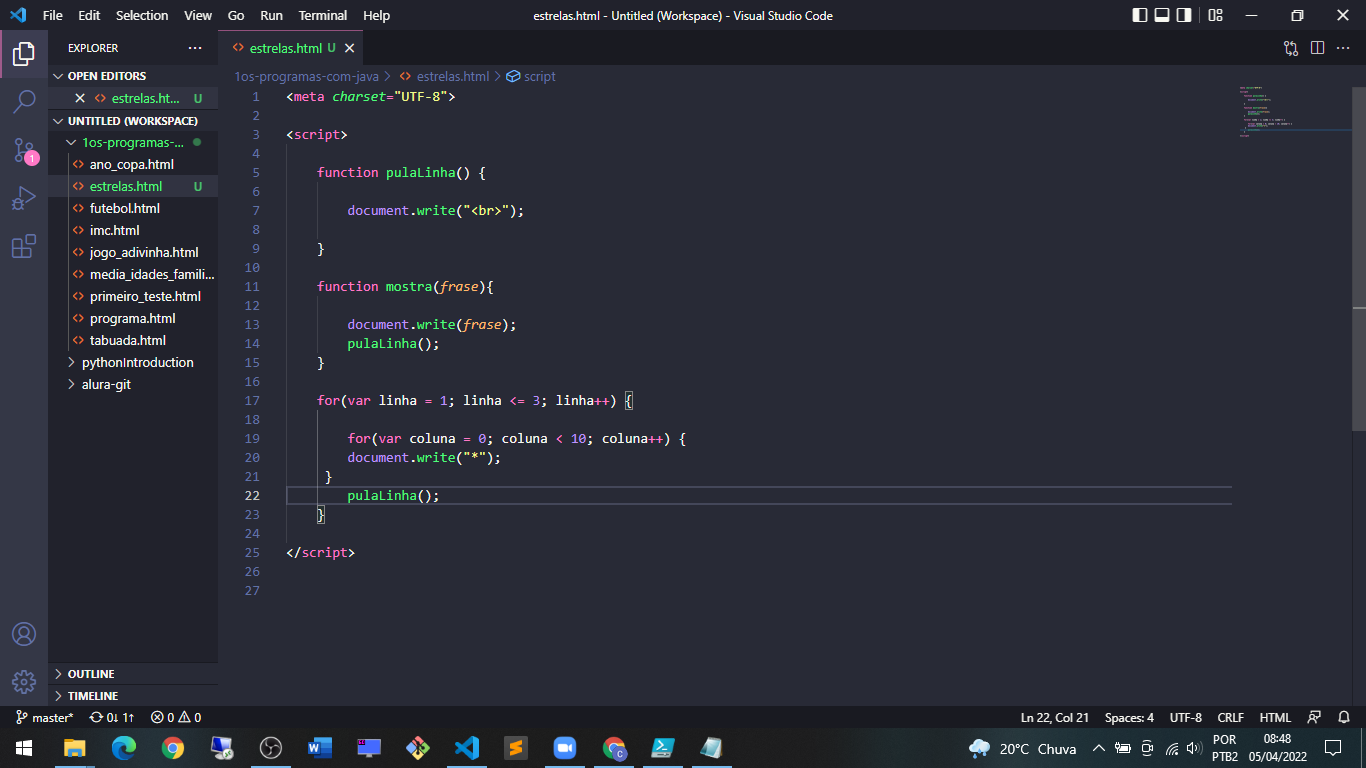Toggle bottom panel layout button
Viewport: 1366px width, 768px height.
coord(1162,15)
